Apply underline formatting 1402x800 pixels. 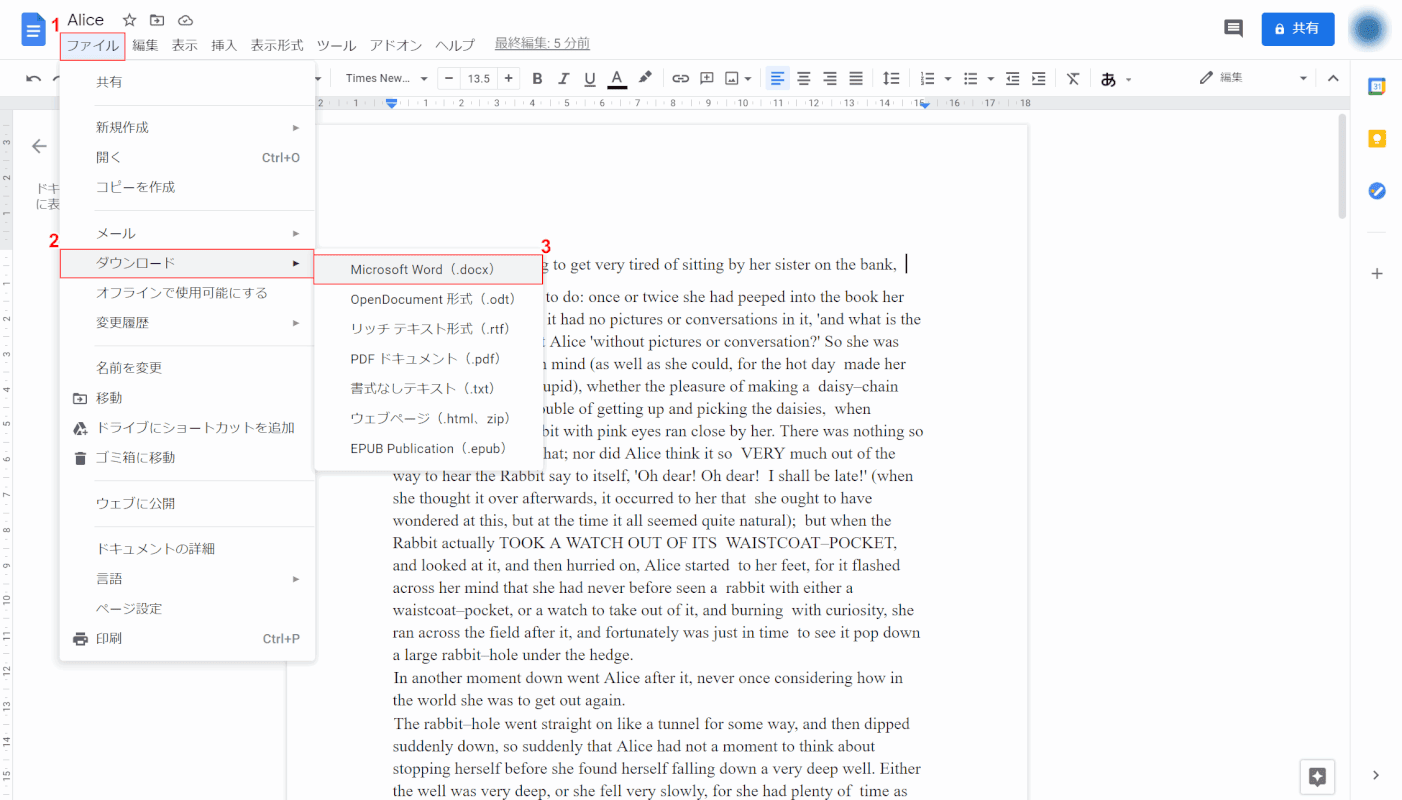tap(590, 78)
